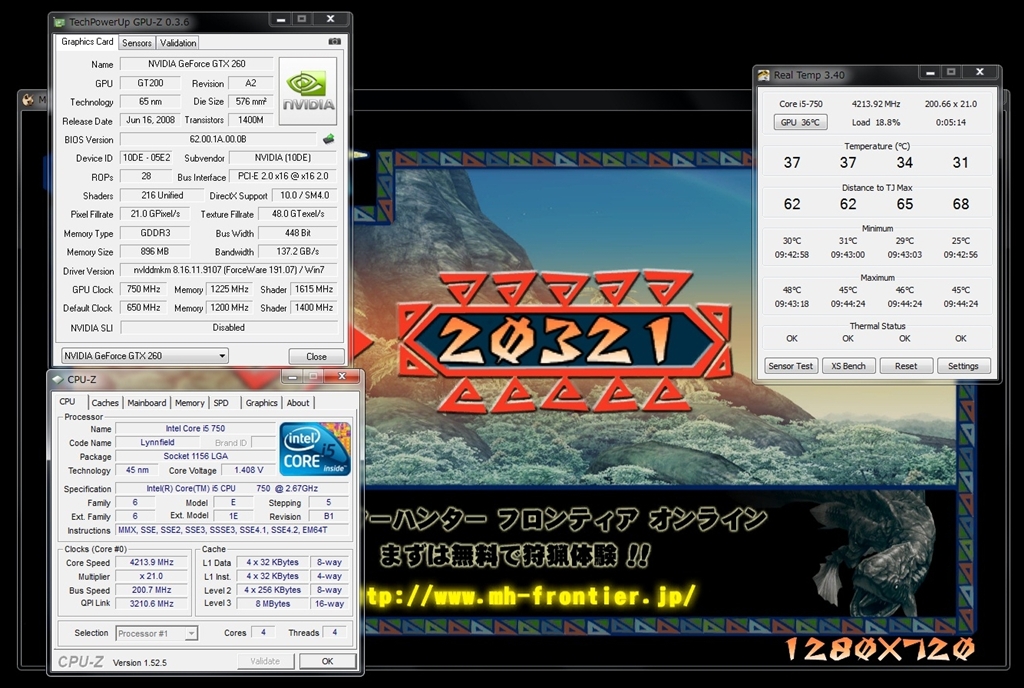Open the Graphics tab in CPU-Z
The image size is (1024, 688).
[261, 403]
